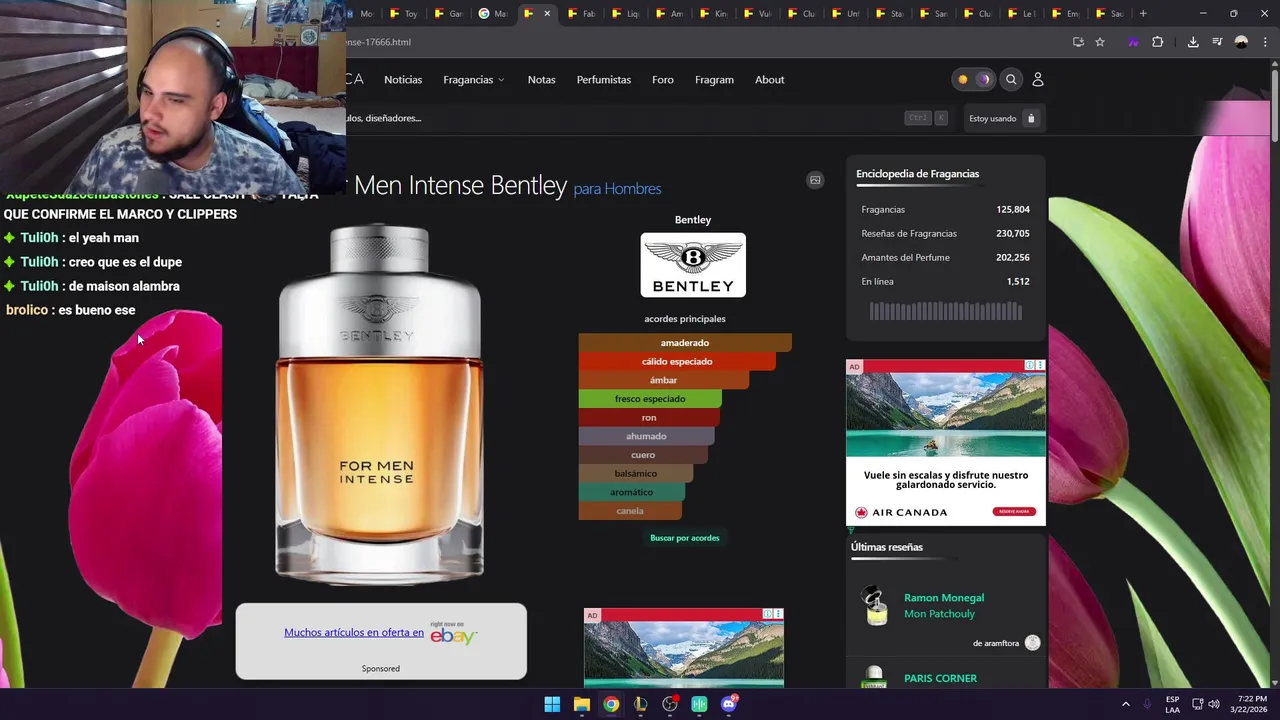Open the media control playlist icon
Viewport: 1280px width, 720px height.
(x=1217, y=42)
